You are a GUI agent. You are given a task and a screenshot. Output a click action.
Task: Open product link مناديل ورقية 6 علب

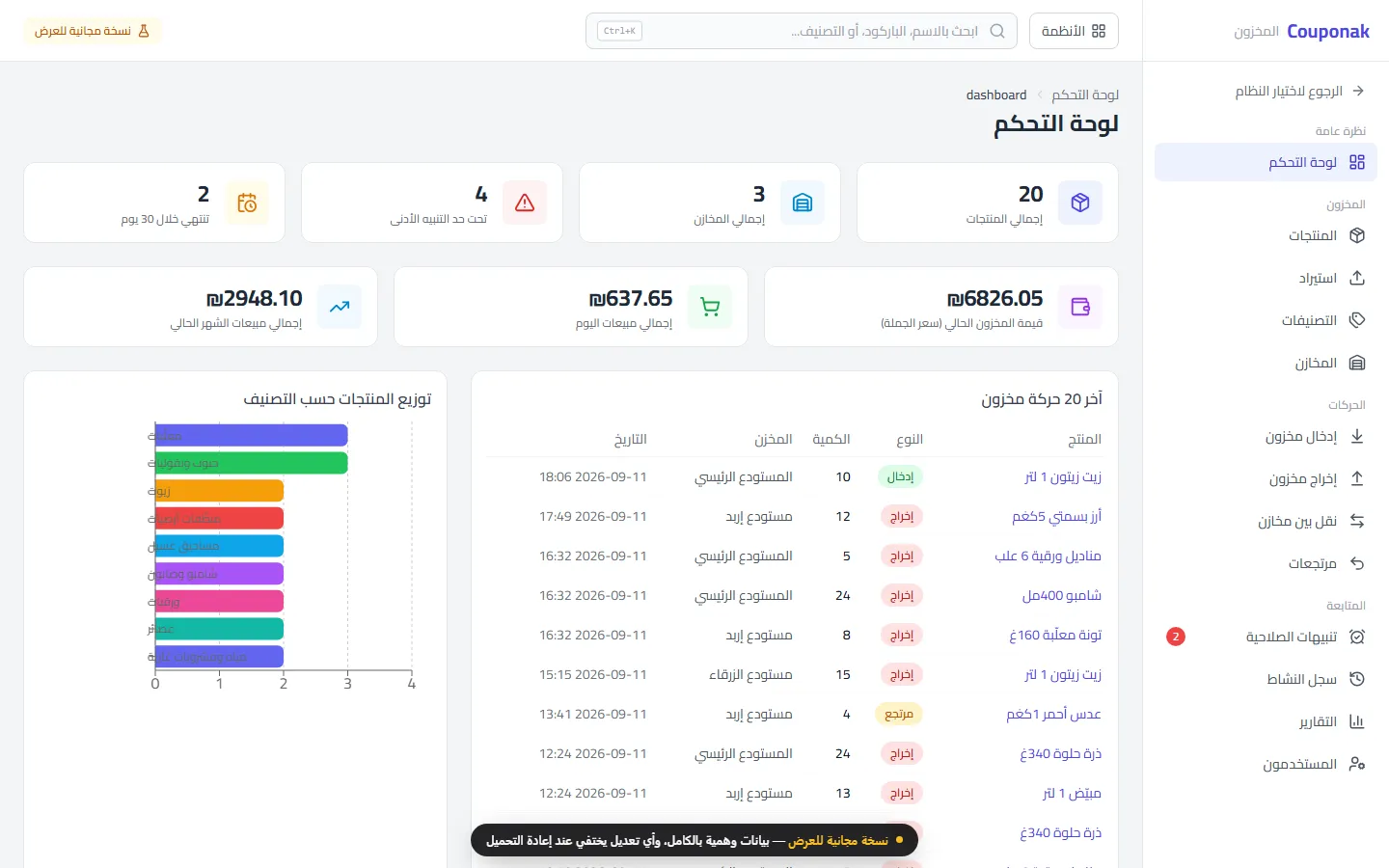click(x=1048, y=556)
